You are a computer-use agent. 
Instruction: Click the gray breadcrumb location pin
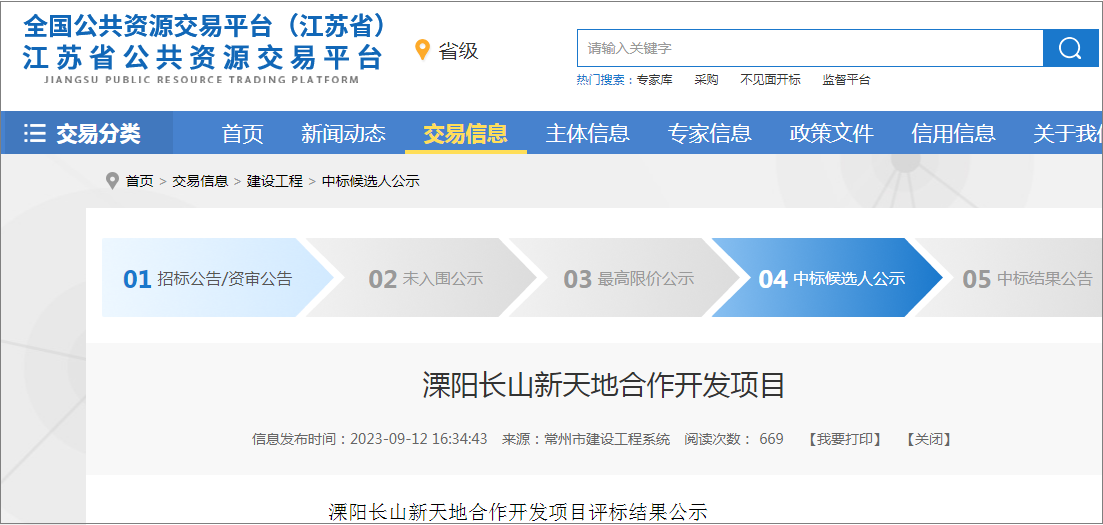click(x=112, y=181)
